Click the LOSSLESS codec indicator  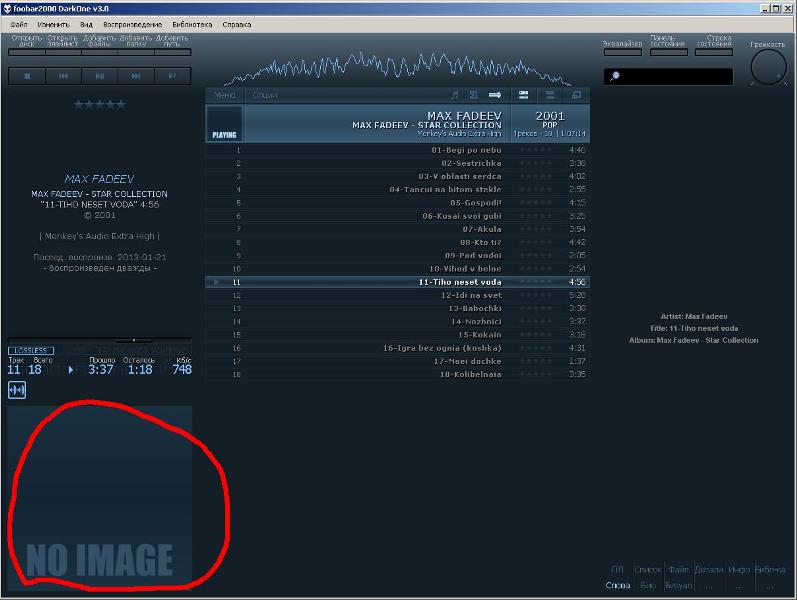coord(31,350)
